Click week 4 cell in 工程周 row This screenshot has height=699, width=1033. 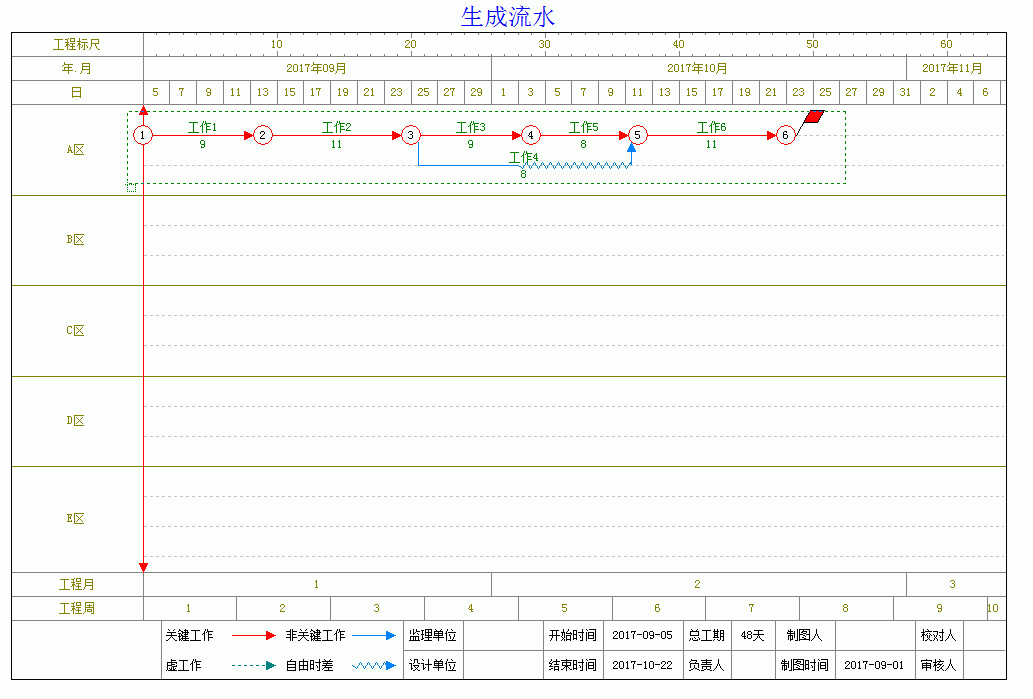pyautogui.click(x=471, y=609)
